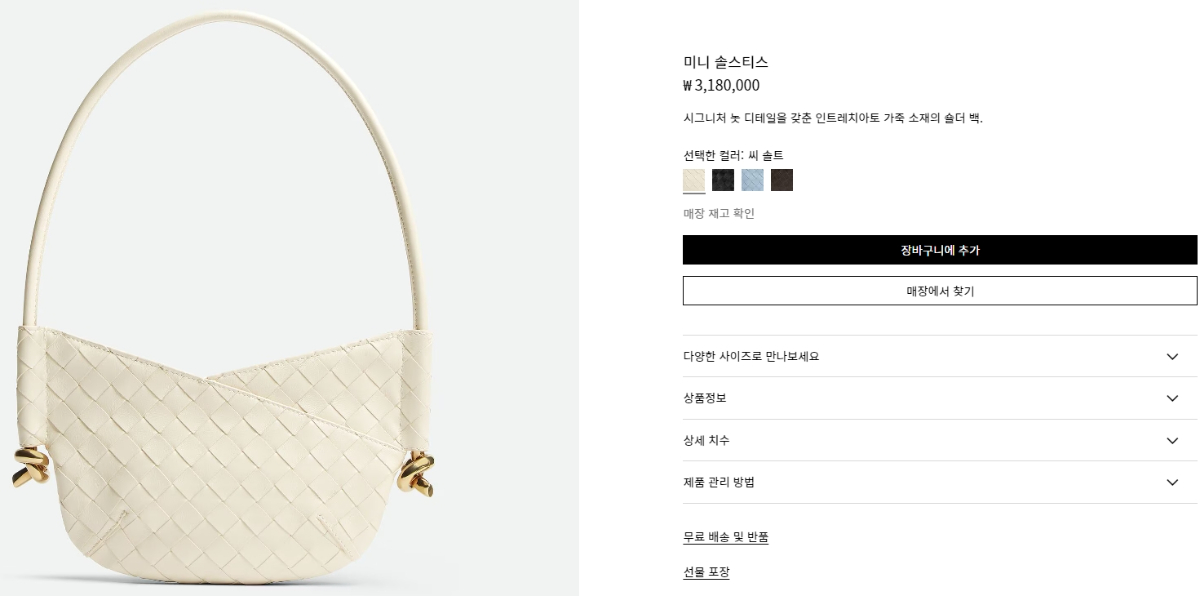Click the 장바구니에 추가 button
1200x596 pixels.
point(940,250)
